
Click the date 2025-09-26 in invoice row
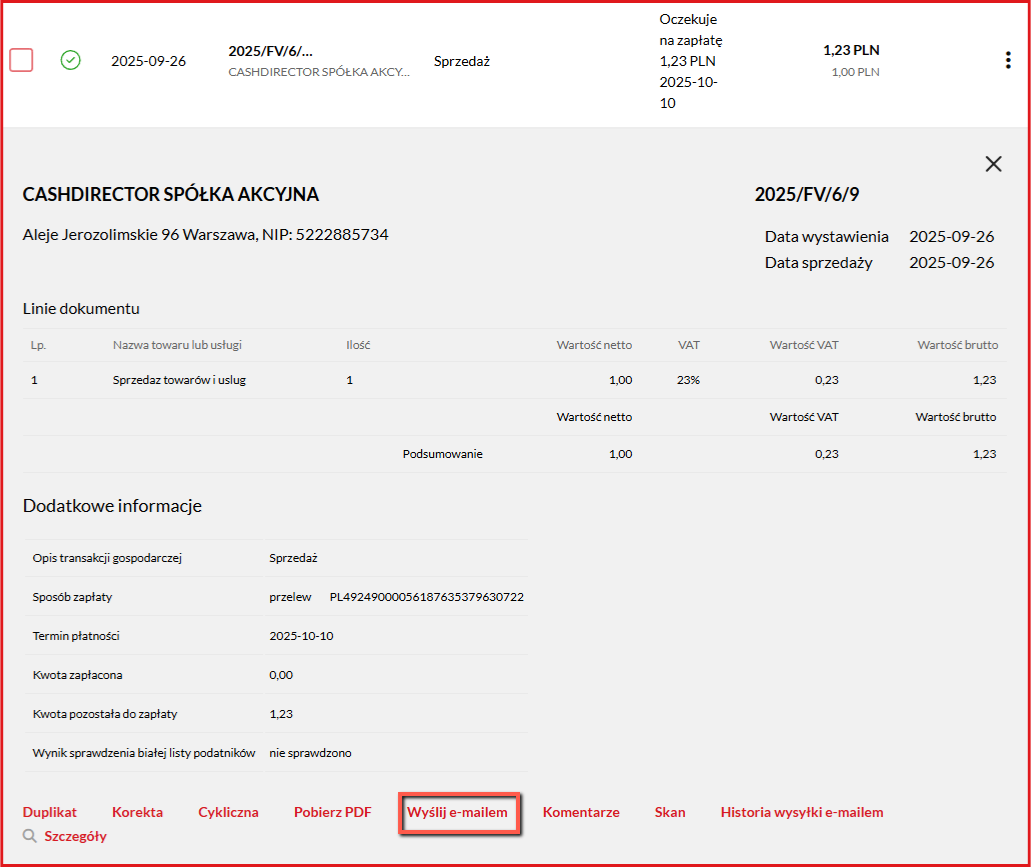point(149,61)
